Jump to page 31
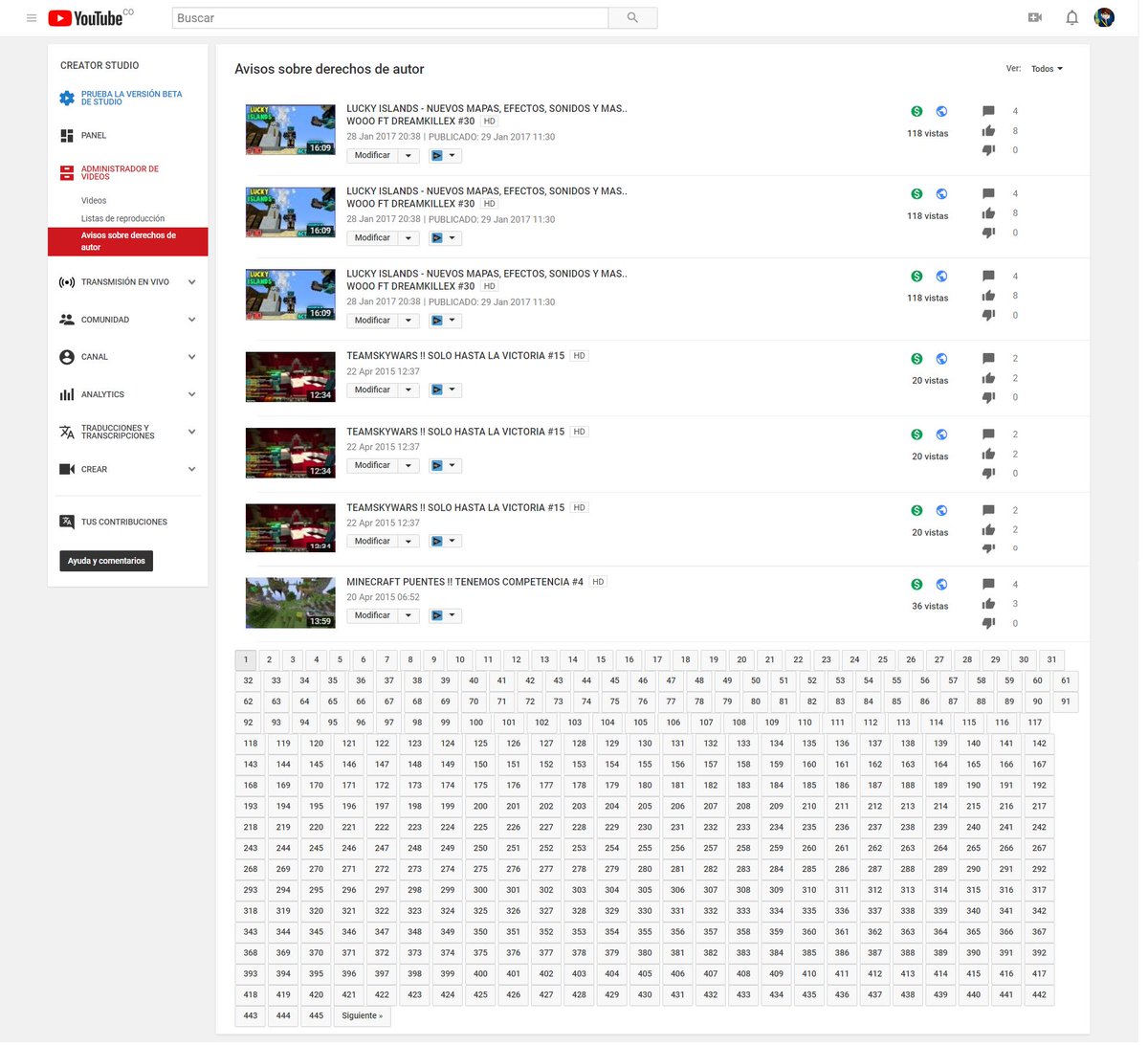Viewport: 1148px width, 1046px height. pos(1051,659)
